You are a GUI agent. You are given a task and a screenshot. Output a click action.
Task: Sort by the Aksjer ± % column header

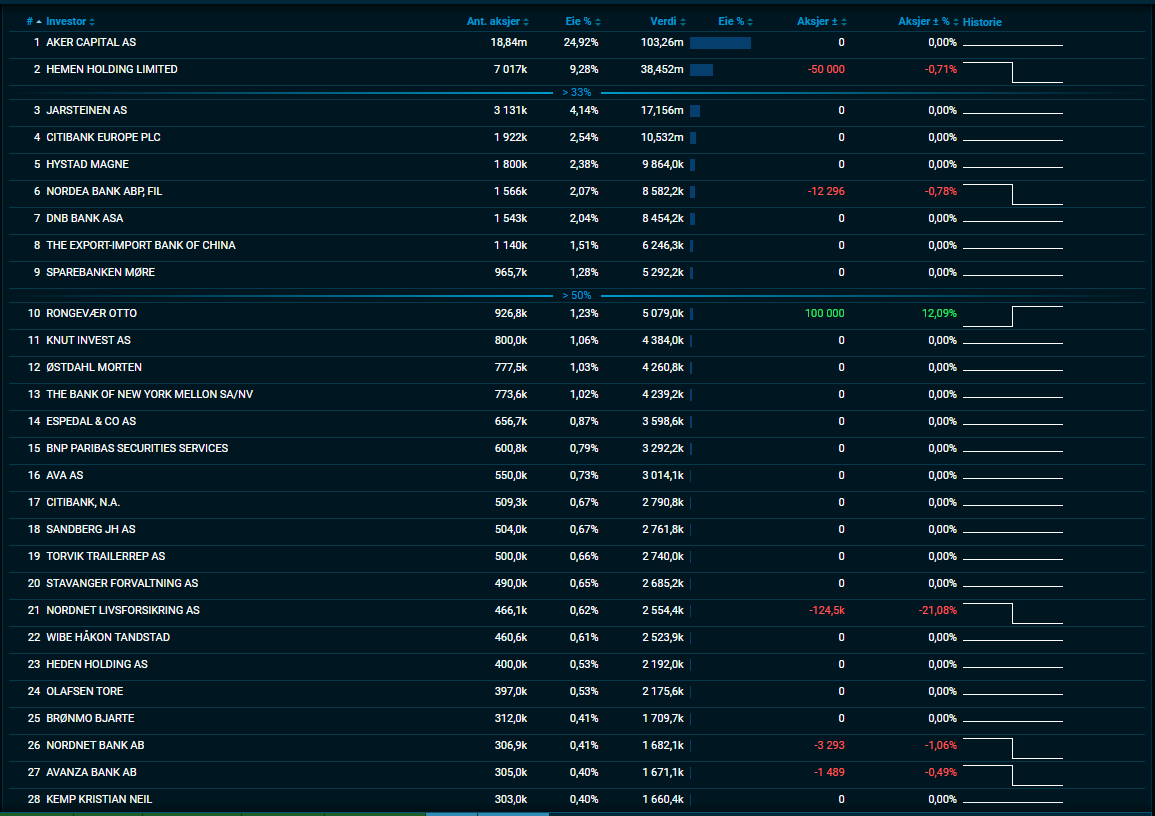[928, 21]
